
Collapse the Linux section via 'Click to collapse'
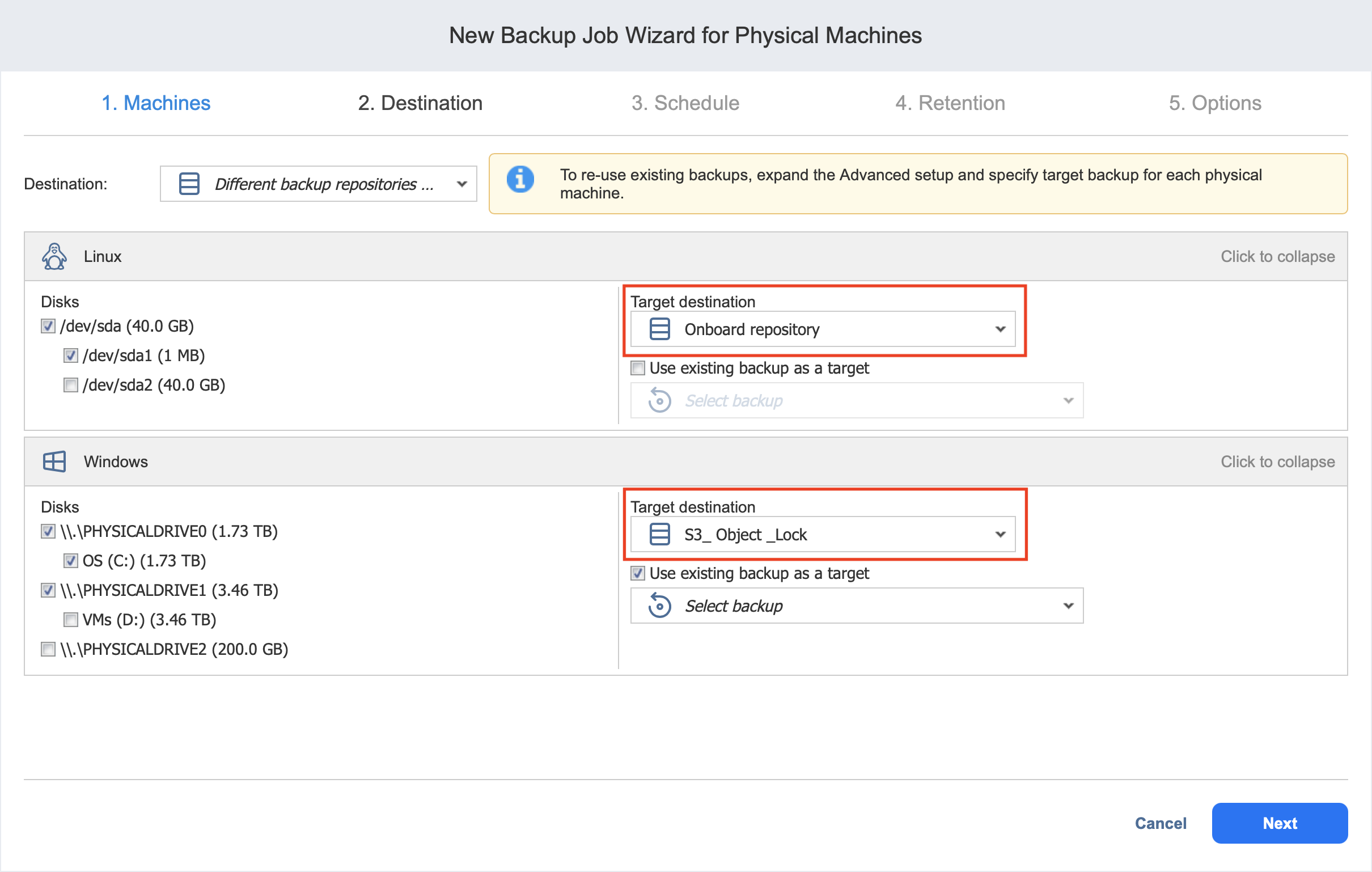tap(1277, 256)
